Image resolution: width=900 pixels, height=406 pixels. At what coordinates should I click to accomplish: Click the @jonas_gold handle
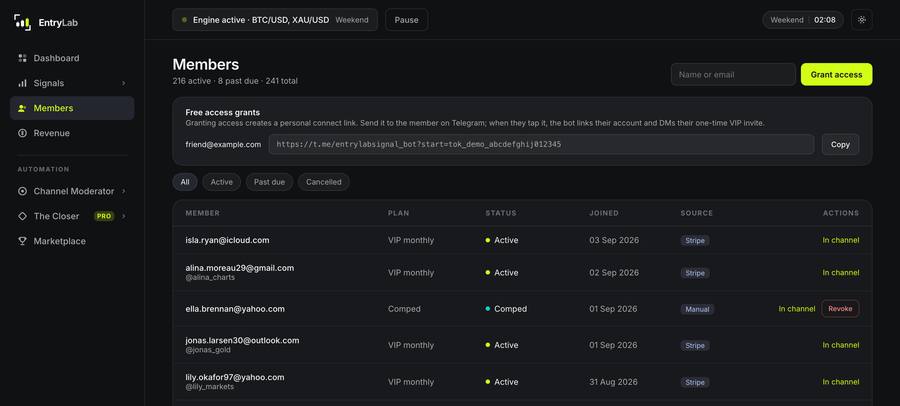coord(209,350)
